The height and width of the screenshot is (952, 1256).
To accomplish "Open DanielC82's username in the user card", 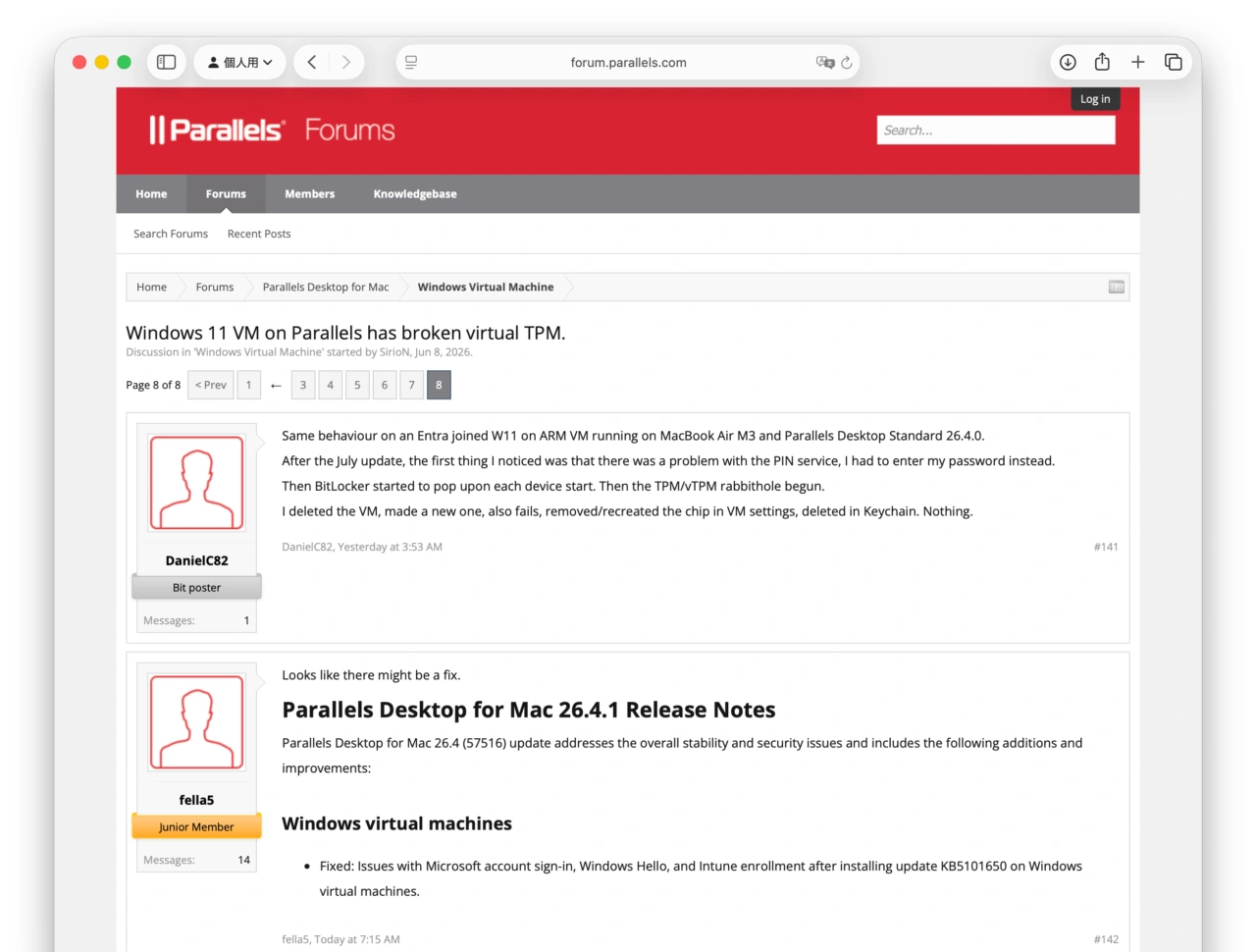I will [x=196, y=560].
